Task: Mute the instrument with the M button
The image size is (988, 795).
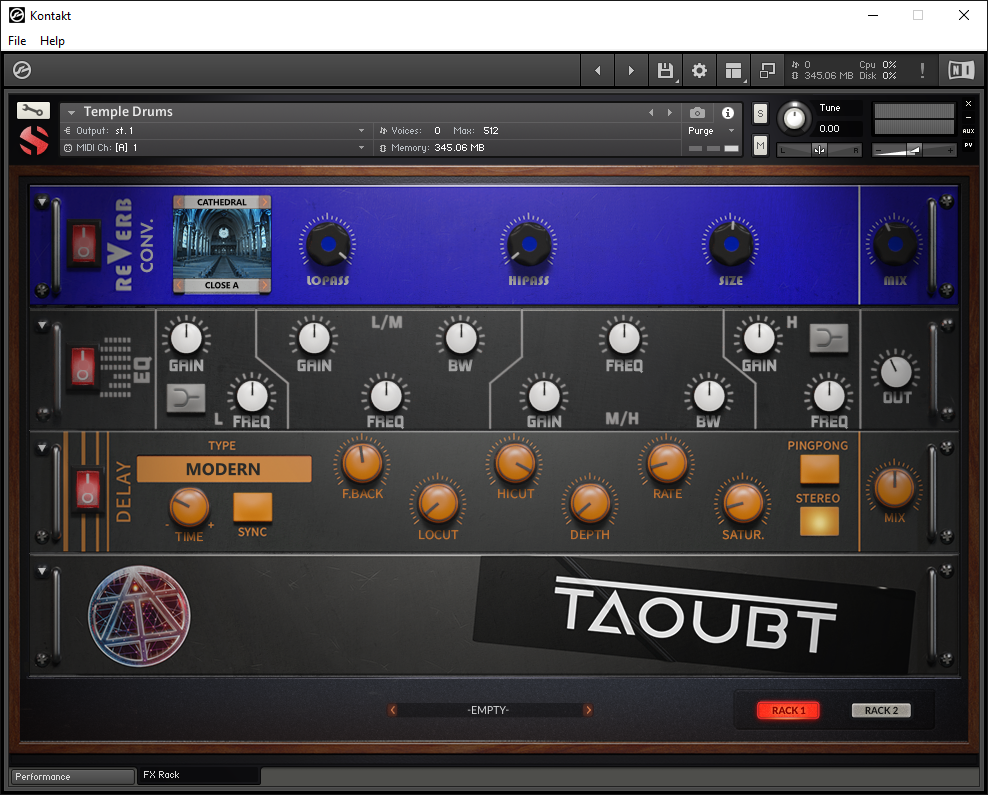Action: (x=761, y=146)
